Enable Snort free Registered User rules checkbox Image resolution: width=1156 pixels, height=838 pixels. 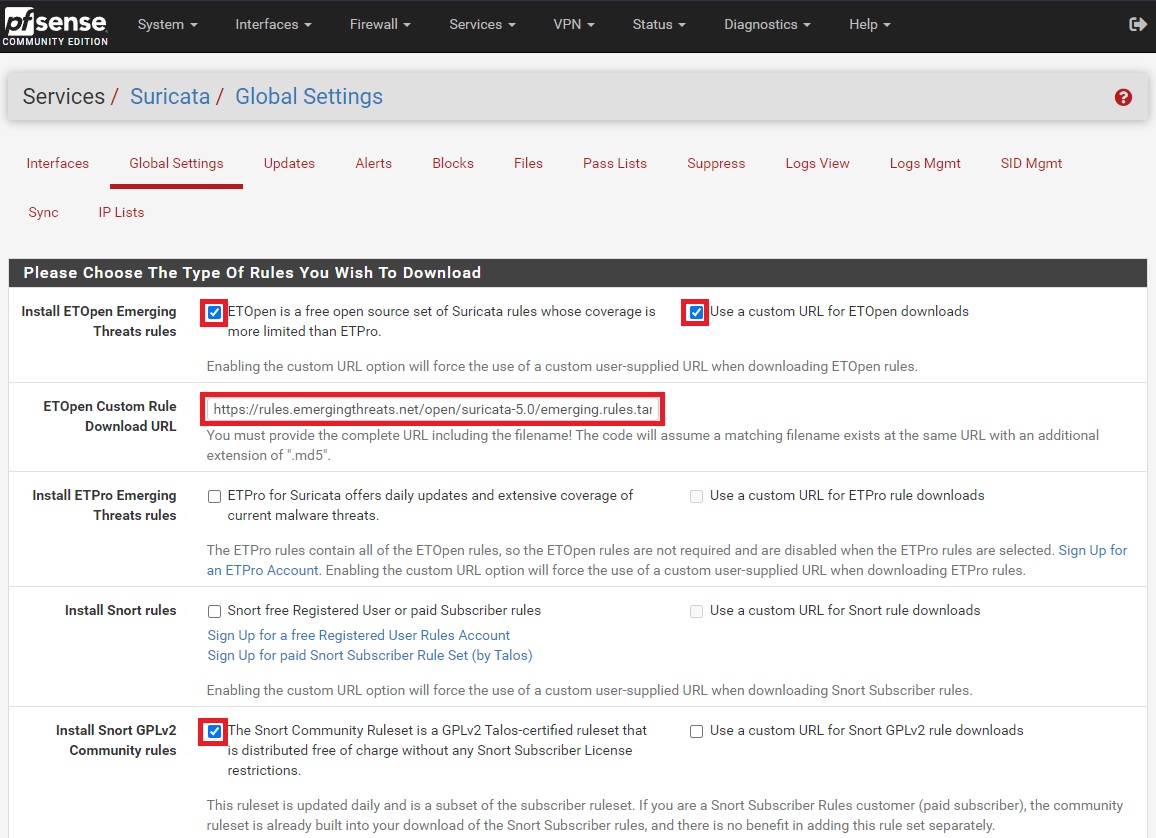(214, 612)
